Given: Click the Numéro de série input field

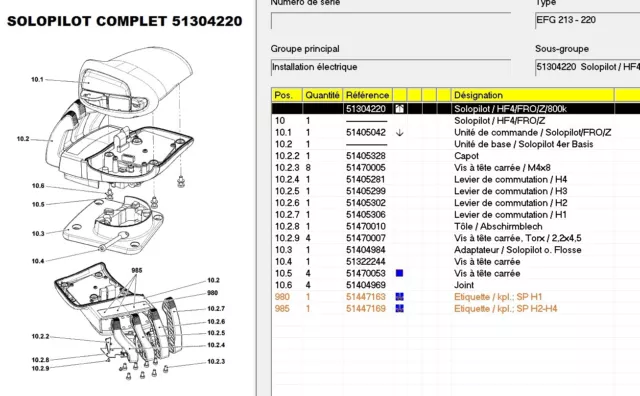Looking at the screenshot, I should [391, 21].
